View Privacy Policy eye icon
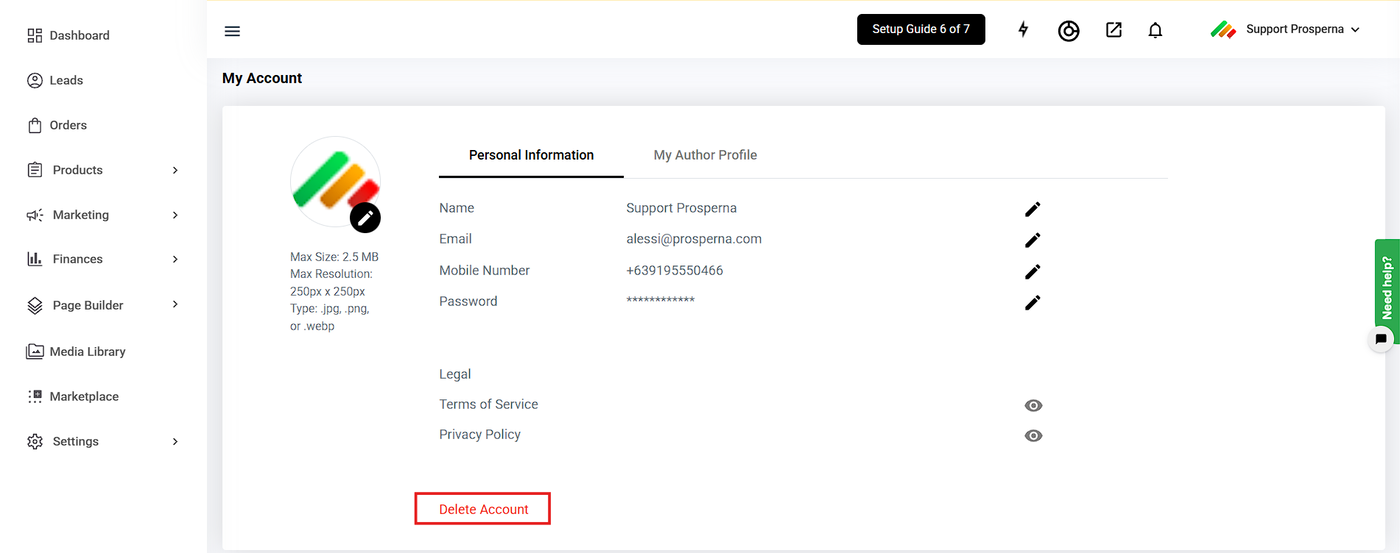 (x=1033, y=436)
